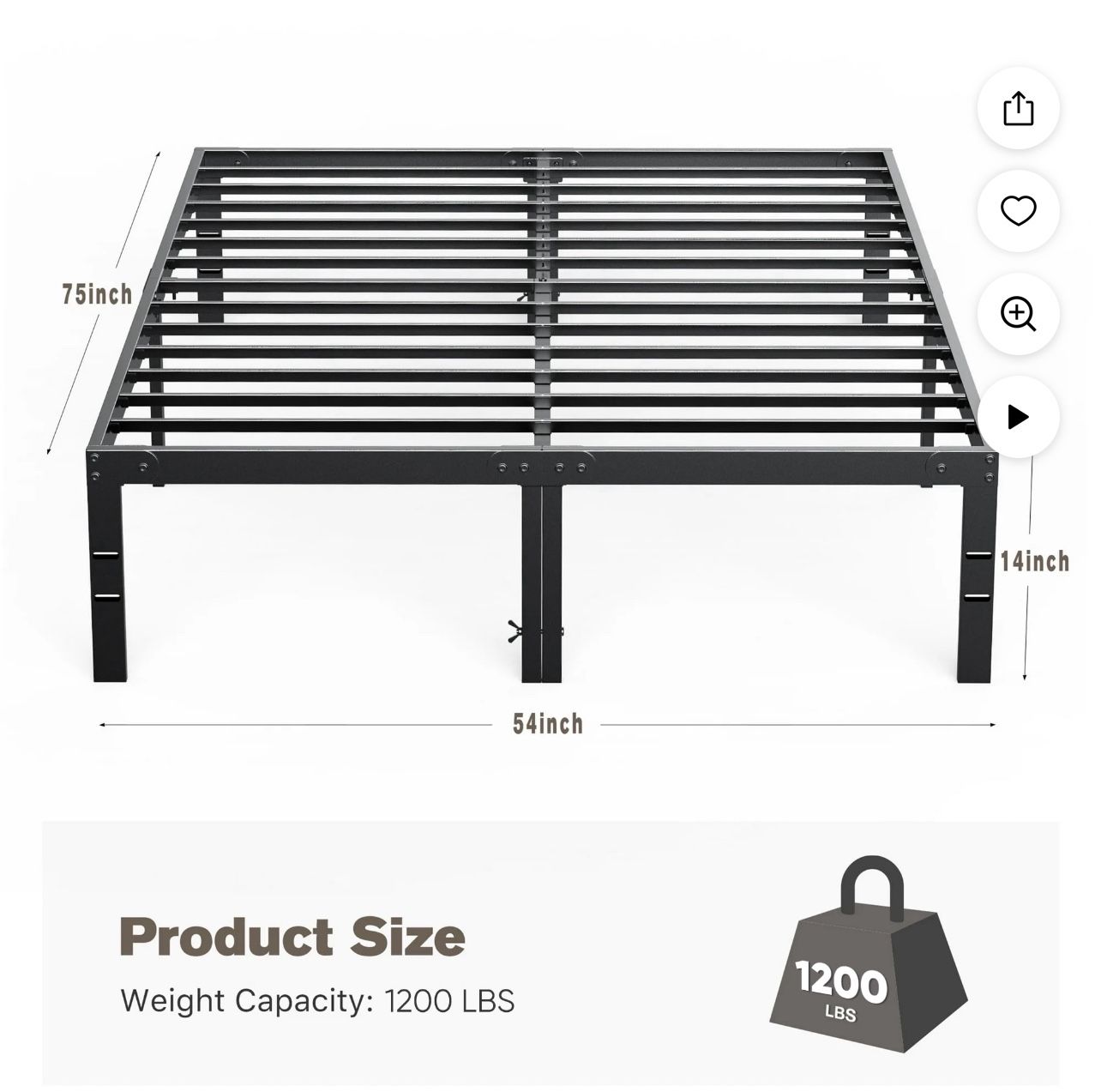The width and height of the screenshot is (1101, 1092).
Task: Click the share icon
Action: click(1018, 109)
